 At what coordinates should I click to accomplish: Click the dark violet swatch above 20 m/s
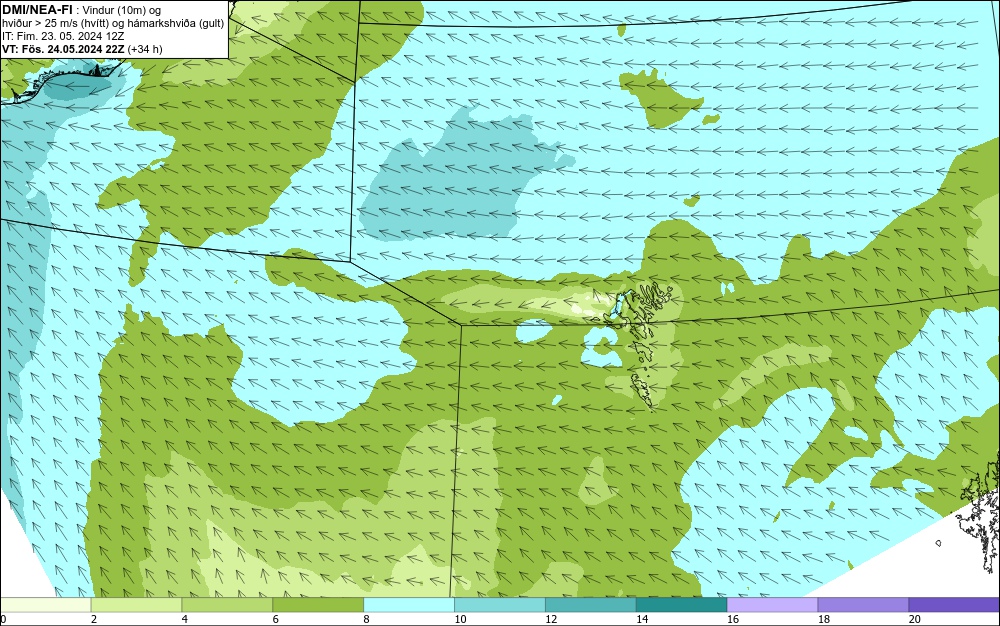[954, 605]
